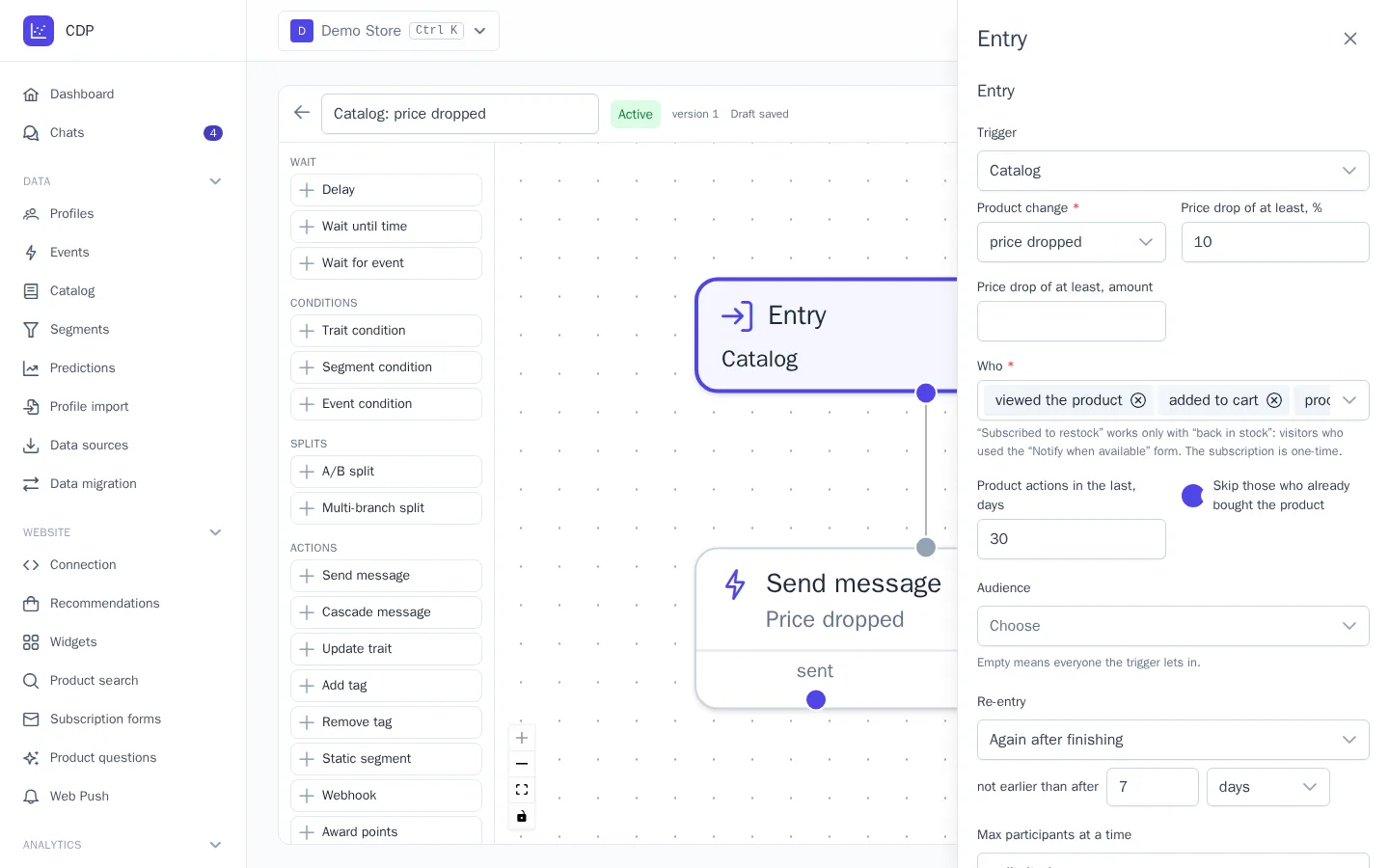
Task: Select the Send message node on canvas
Action: click(x=827, y=629)
